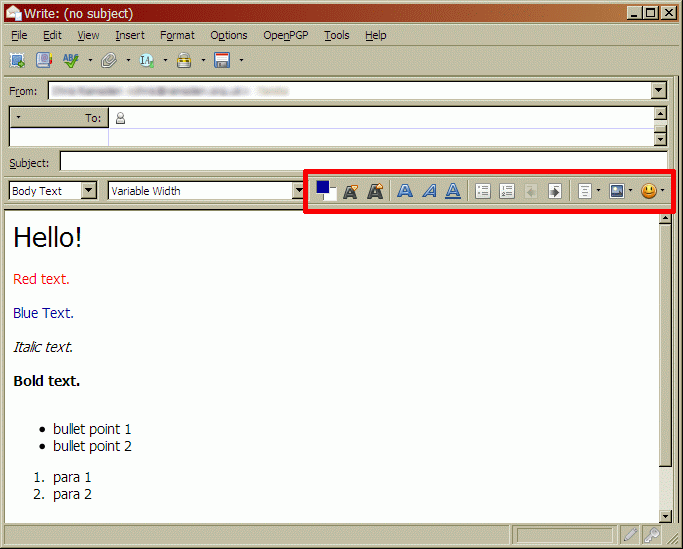Insert a smiley face emoticon
Screen dimensions: 683x549
pyautogui.click(x=649, y=191)
